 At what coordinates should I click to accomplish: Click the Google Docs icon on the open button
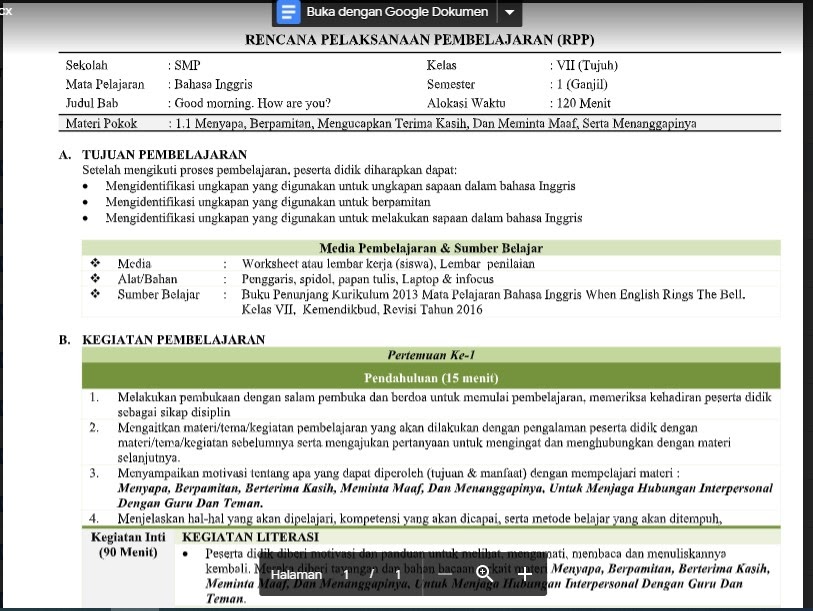[287, 13]
